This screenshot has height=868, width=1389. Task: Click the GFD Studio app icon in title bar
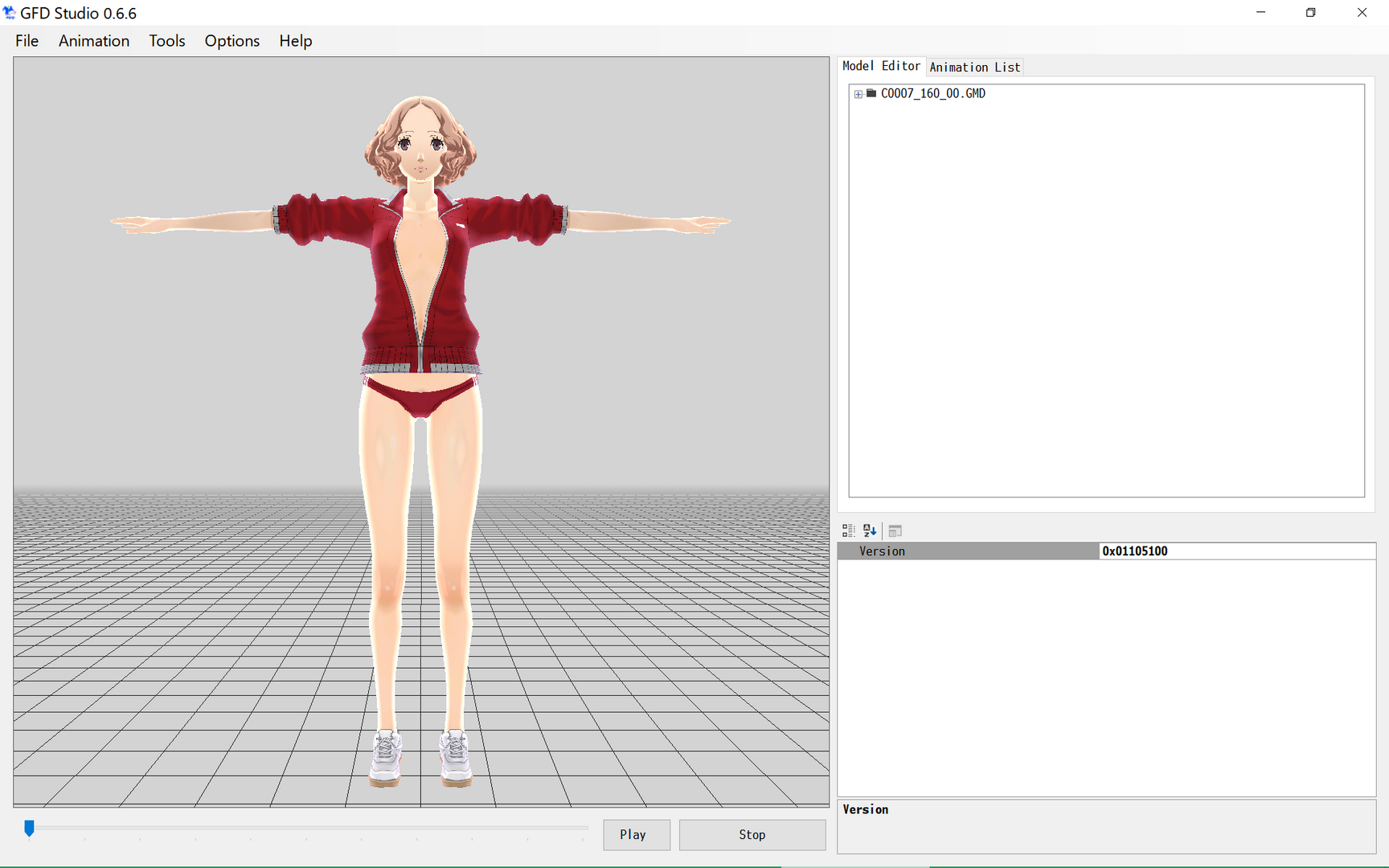(x=9, y=13)
